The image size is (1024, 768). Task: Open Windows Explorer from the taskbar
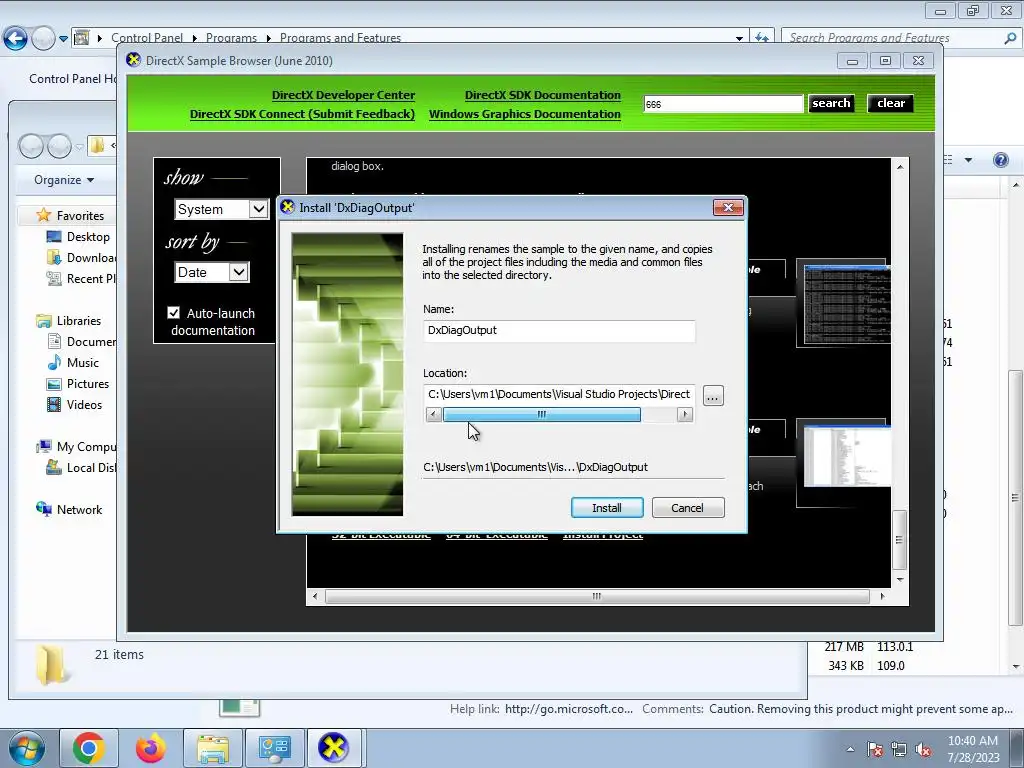[213, 748]
